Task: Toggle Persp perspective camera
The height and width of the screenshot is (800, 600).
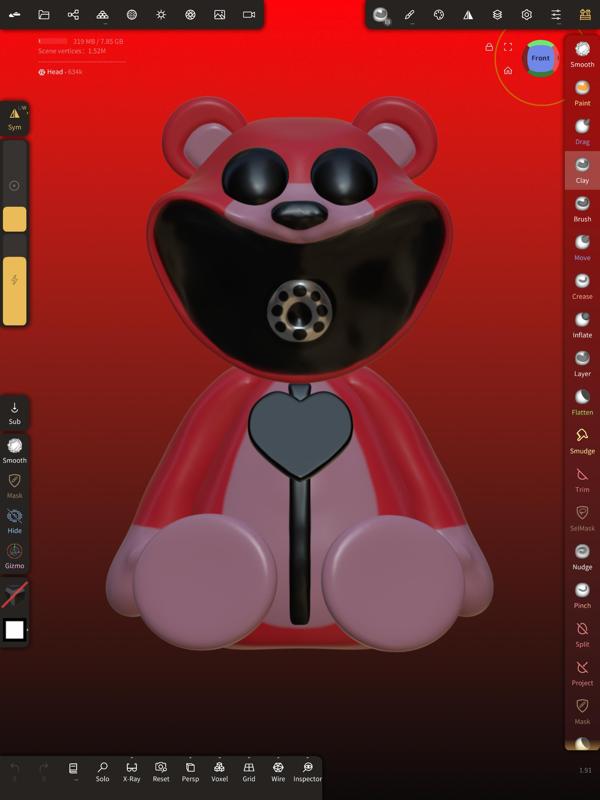Action: tap(190, 771)
